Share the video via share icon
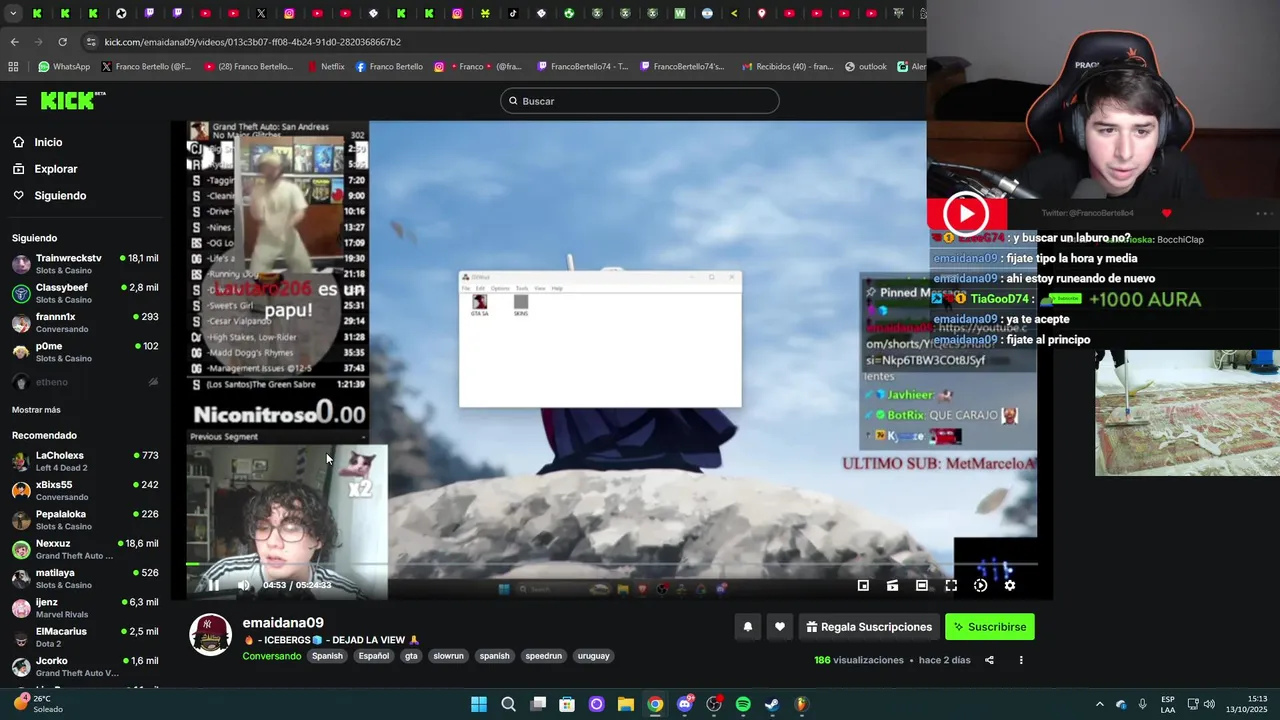The height and width of the screenshot is (720, 1280). (989, 660)
